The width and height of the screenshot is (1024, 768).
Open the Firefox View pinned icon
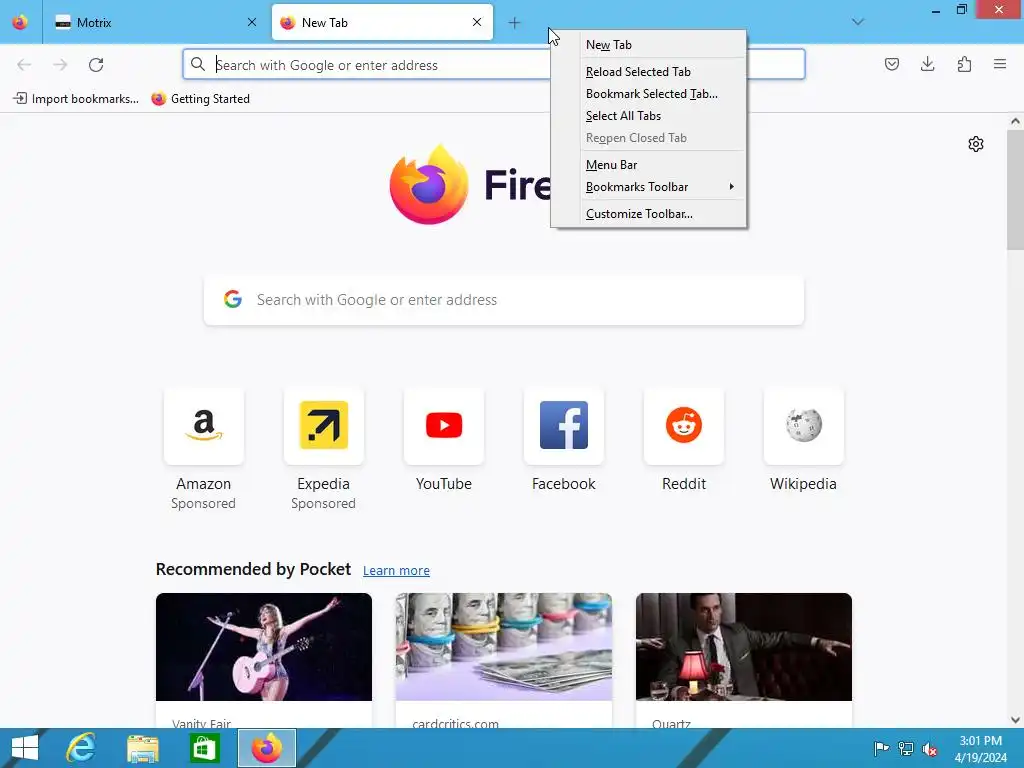coord(20,22)
